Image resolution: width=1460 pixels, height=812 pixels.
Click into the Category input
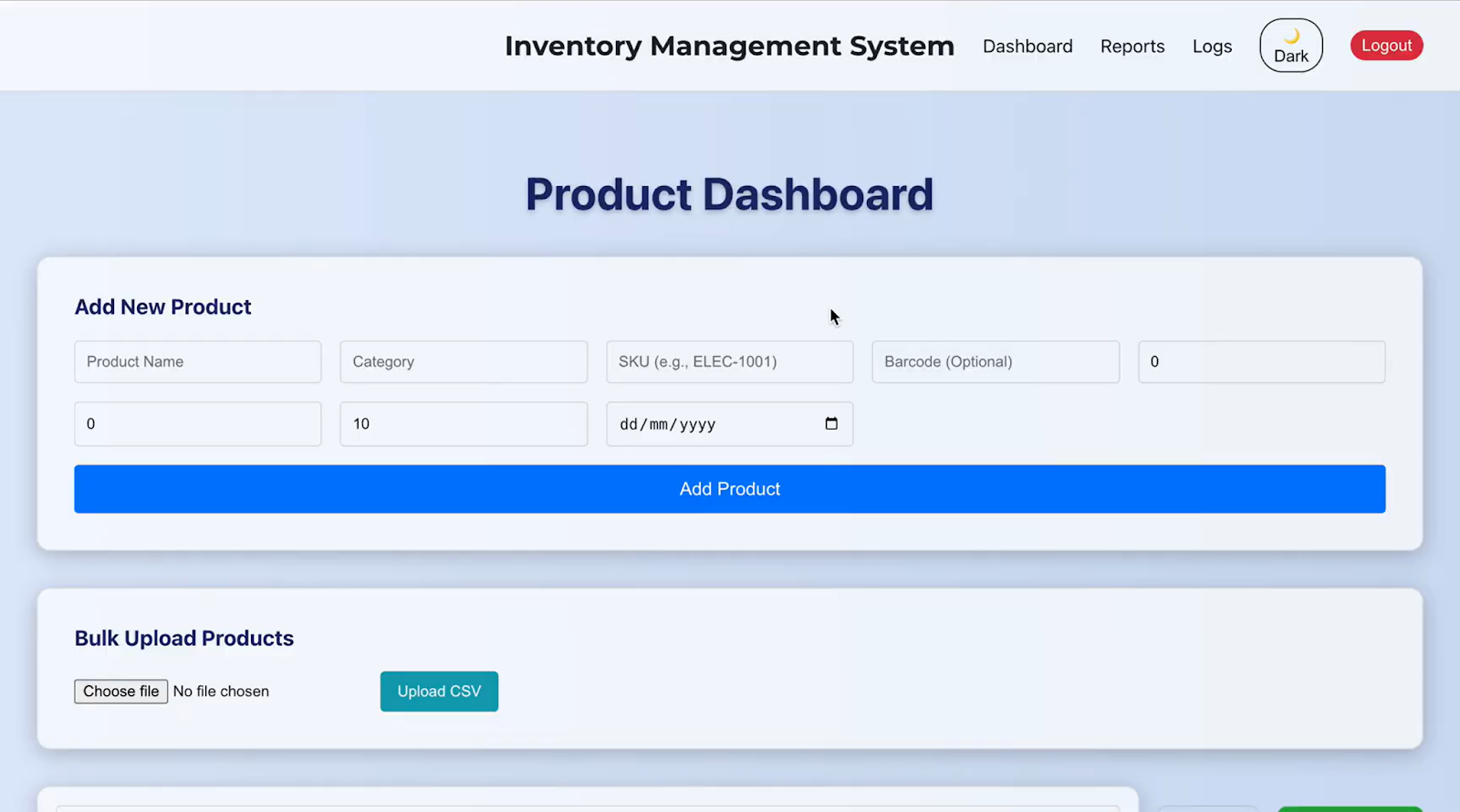click(x=463, y=362)
